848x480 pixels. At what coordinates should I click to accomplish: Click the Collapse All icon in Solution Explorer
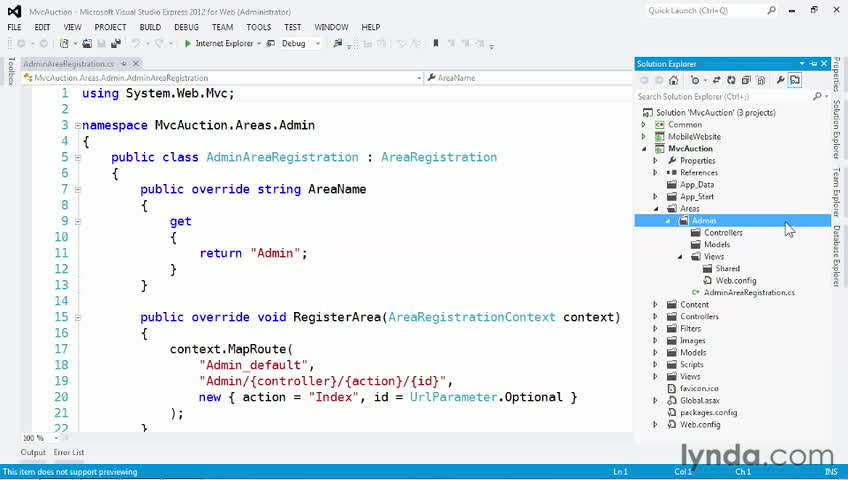[x=746, y=80]
